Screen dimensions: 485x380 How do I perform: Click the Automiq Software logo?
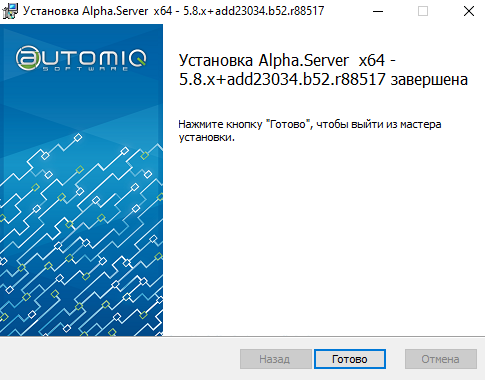[81, 59]
